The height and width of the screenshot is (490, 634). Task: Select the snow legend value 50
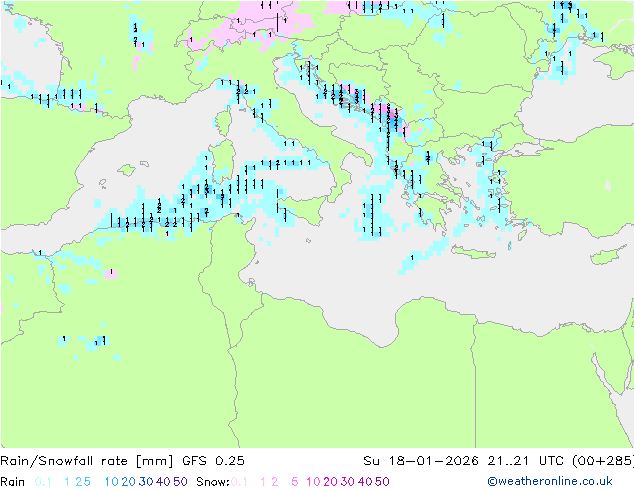383,482
